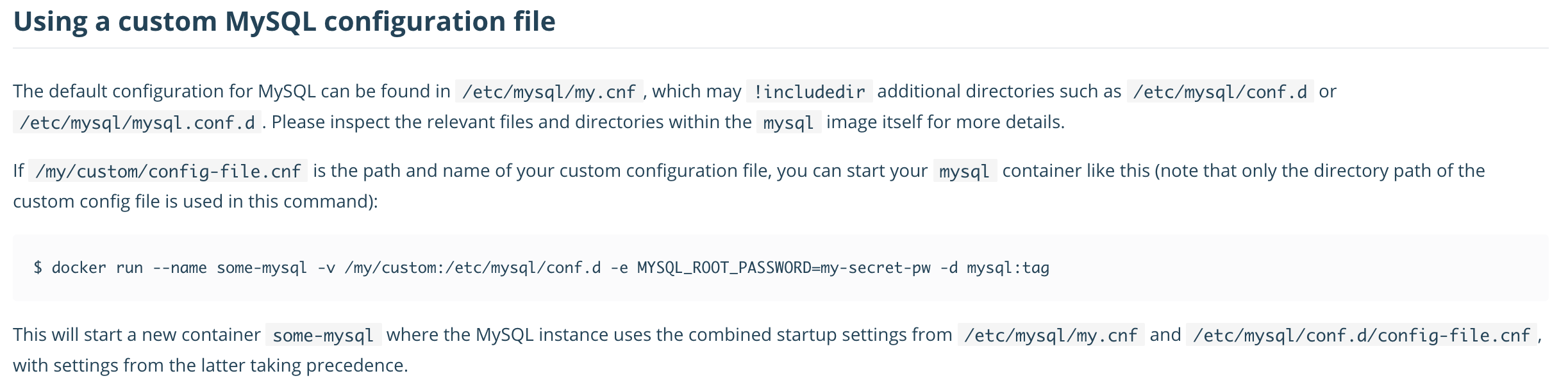1568x378 pixels.
Task: Click 'some-mysql' name inside docker command
Action: click(x=262, y=268)
